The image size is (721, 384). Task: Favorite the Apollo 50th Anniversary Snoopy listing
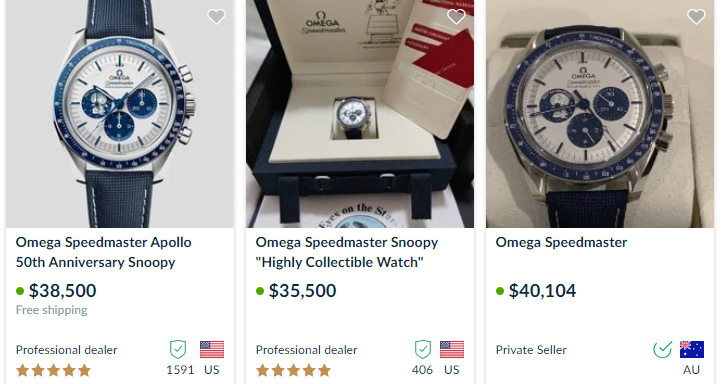click(216, 17)
